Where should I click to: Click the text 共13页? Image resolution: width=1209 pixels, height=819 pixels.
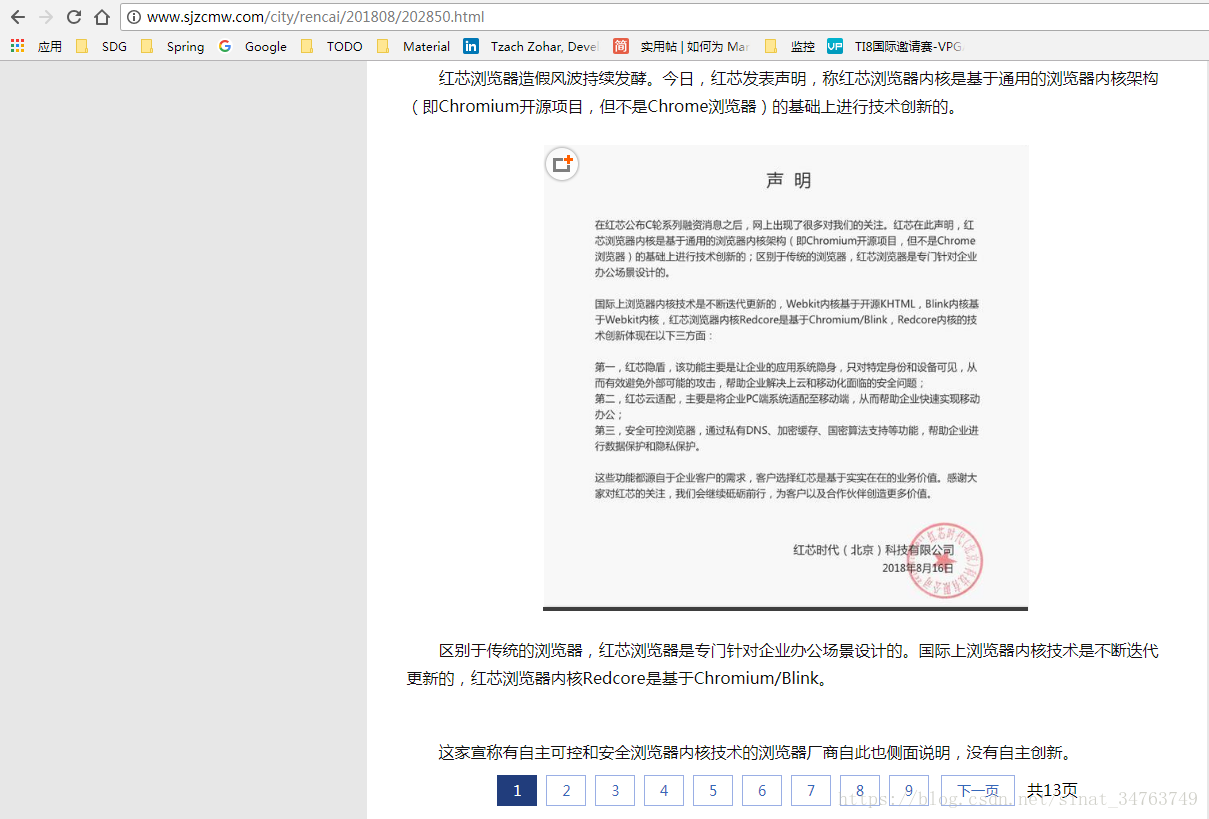tap(1052, 791)
